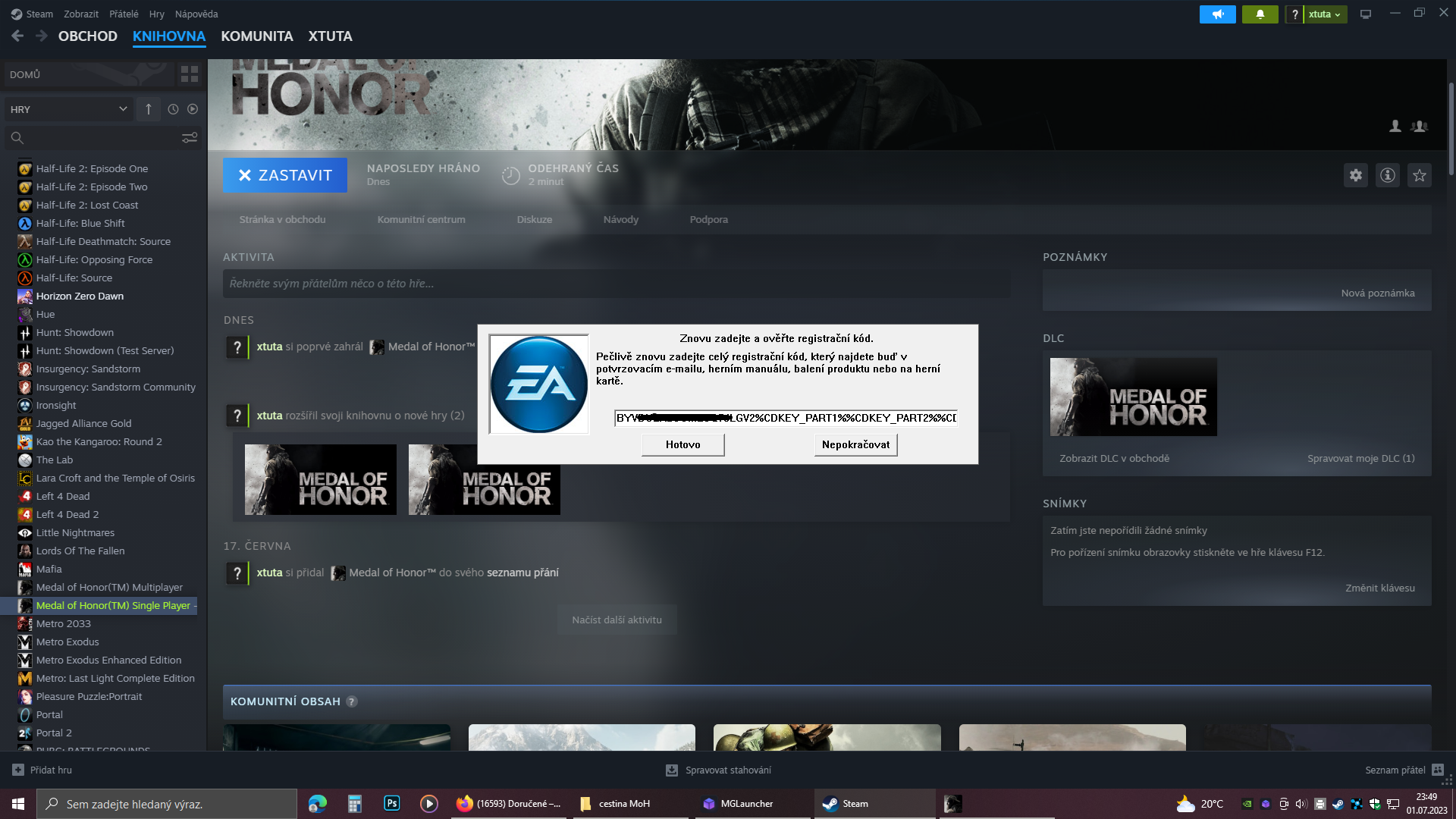Click Načíst další aktivitu button
Viewport: 1456px width, 819px height.
point(617,620)
